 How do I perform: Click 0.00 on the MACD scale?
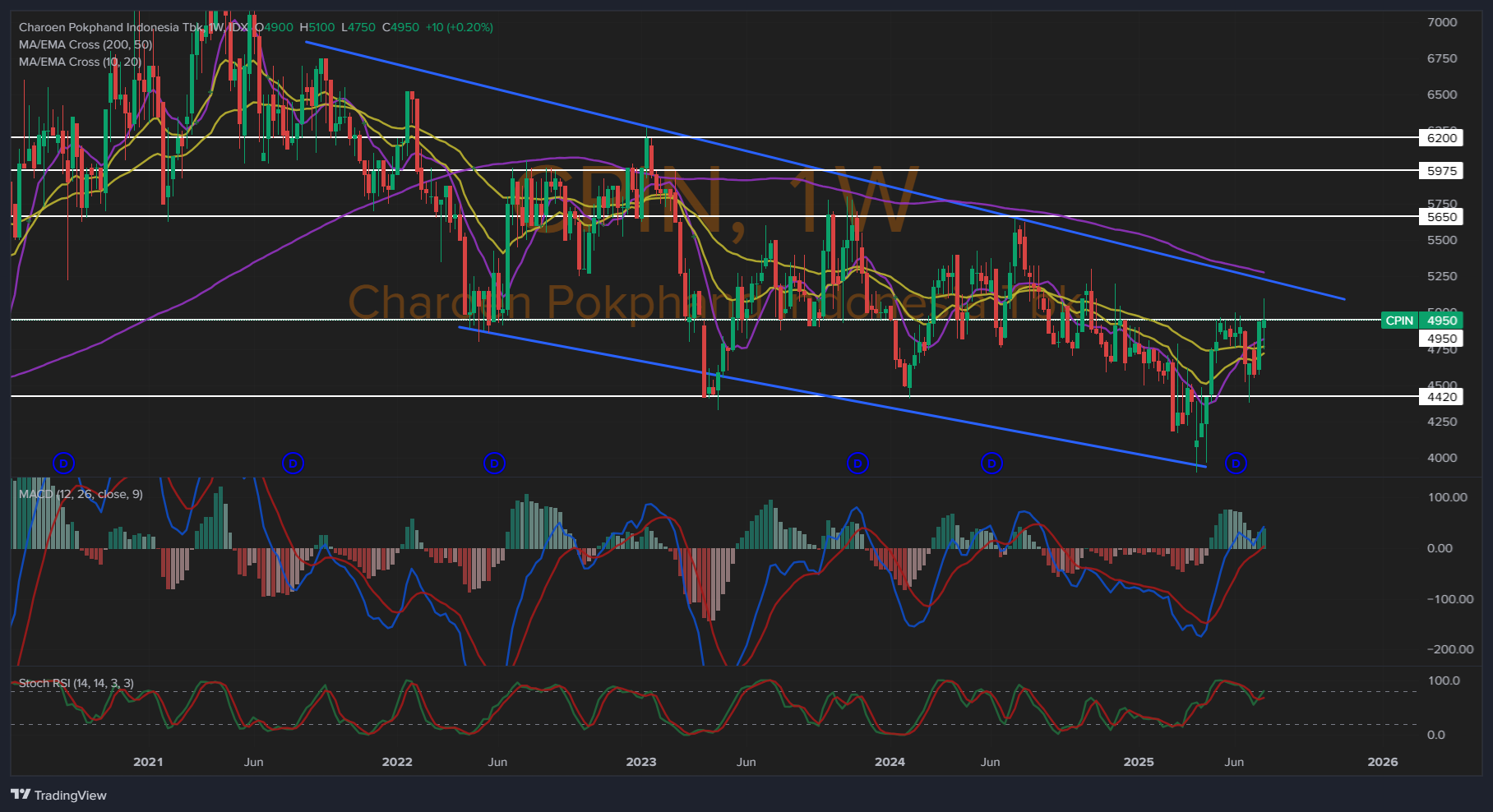tap(1440, 548)
